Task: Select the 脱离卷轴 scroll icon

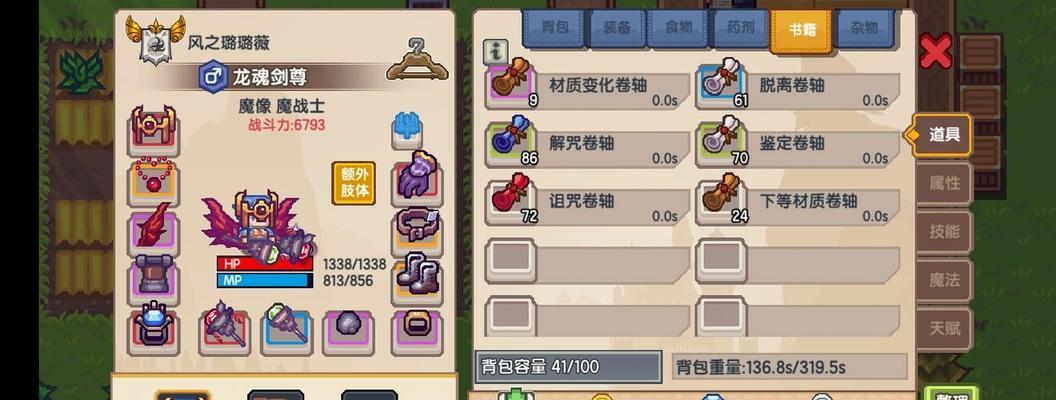Action: pos(721,85)
